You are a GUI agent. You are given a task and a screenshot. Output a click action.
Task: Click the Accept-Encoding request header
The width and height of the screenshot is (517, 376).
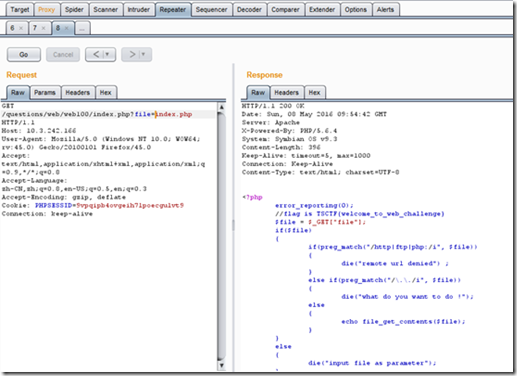(x=64, y=197)
